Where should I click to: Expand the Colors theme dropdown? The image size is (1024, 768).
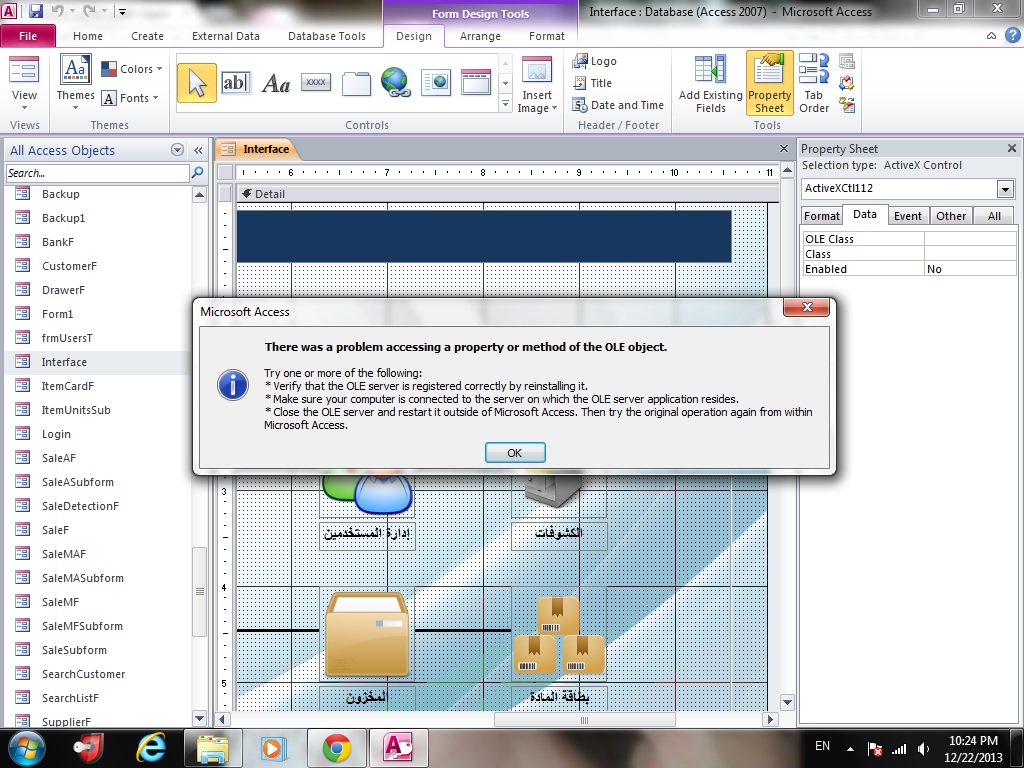[133, 69]
